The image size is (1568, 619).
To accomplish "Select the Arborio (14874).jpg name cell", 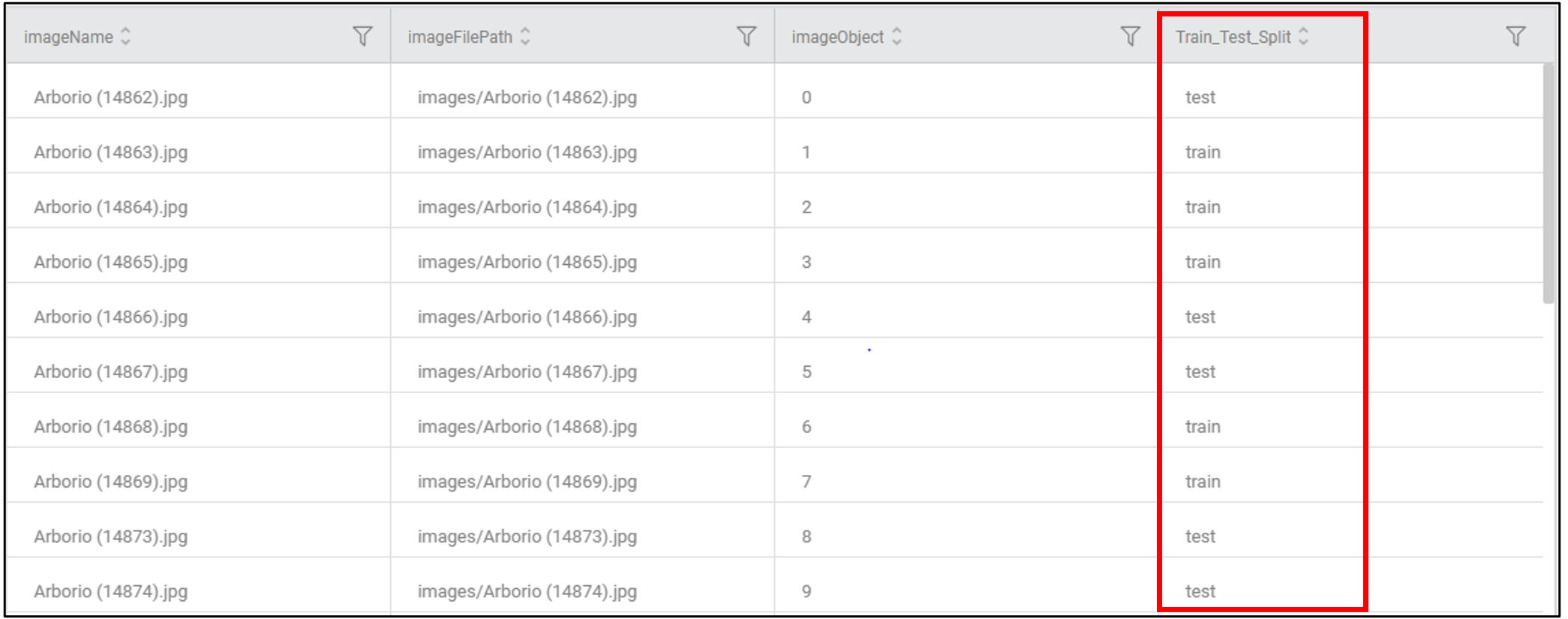I will 110,592.
